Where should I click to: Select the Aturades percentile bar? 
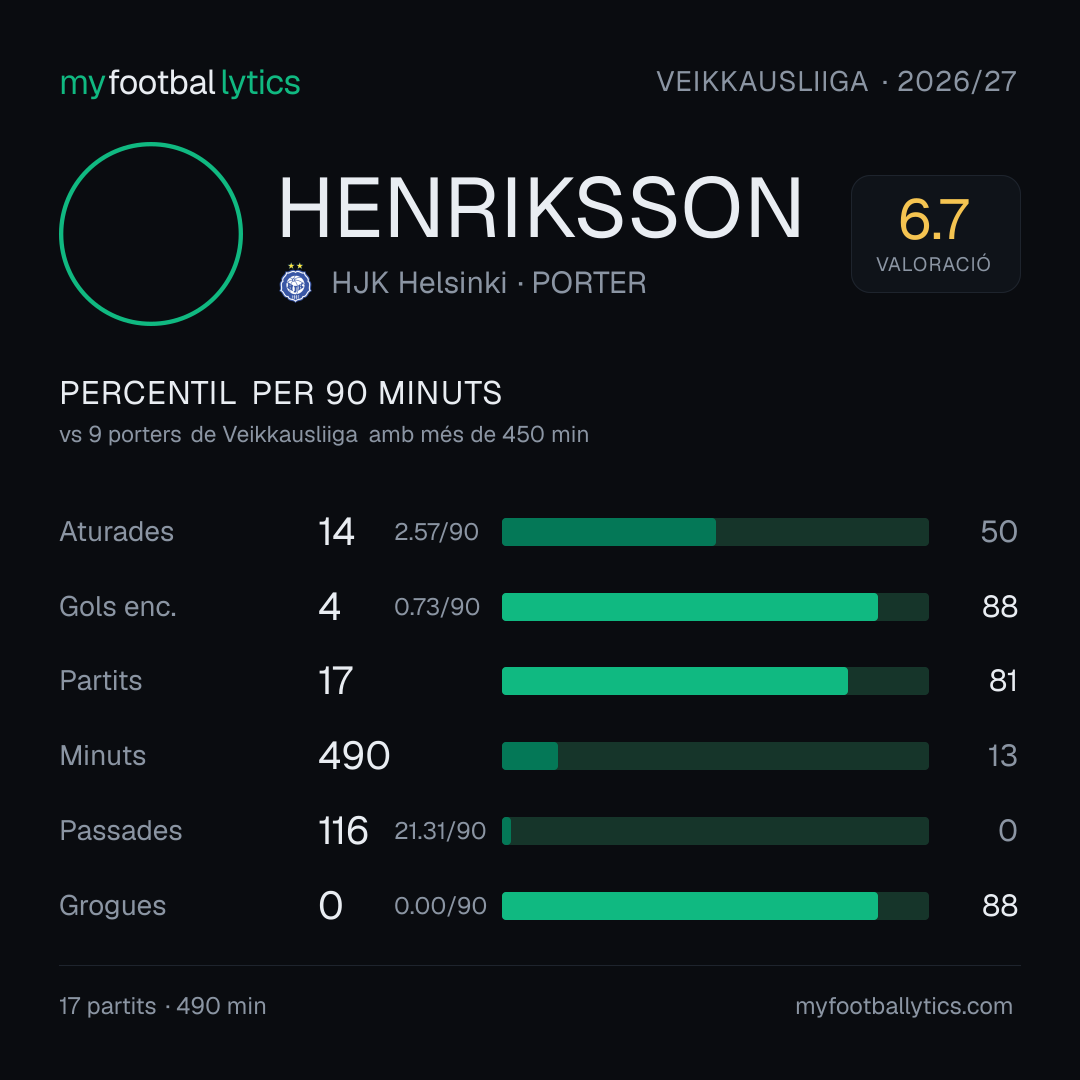pos(715,532)
